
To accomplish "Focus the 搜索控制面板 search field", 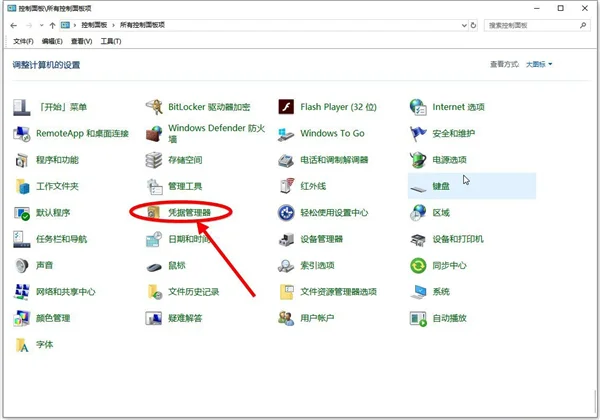I will [x=532, y=25].
